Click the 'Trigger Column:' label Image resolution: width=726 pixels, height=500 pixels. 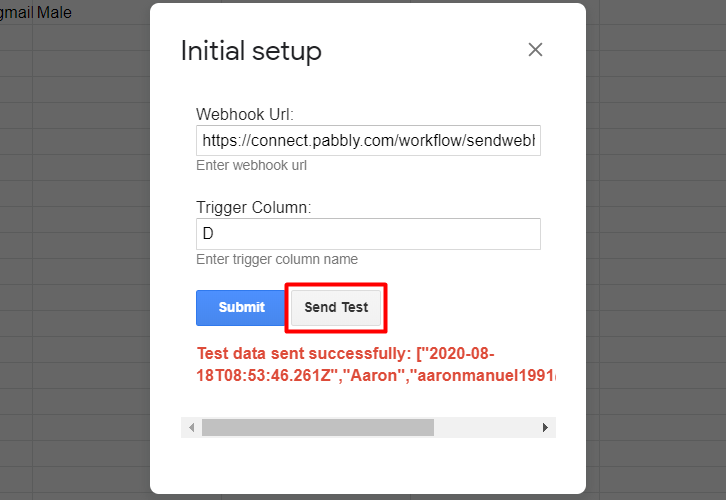[x=254, y=207]
